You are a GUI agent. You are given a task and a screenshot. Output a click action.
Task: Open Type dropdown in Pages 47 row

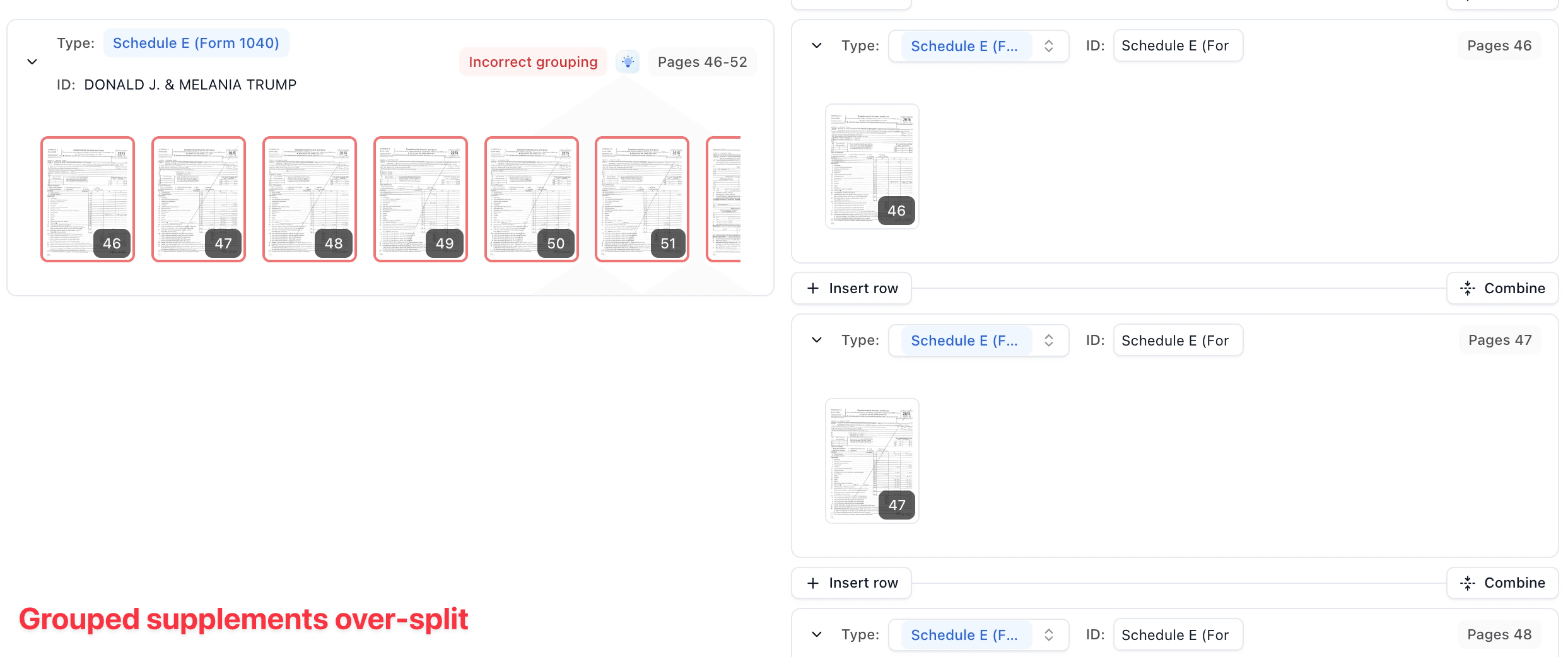pos(979,340)
